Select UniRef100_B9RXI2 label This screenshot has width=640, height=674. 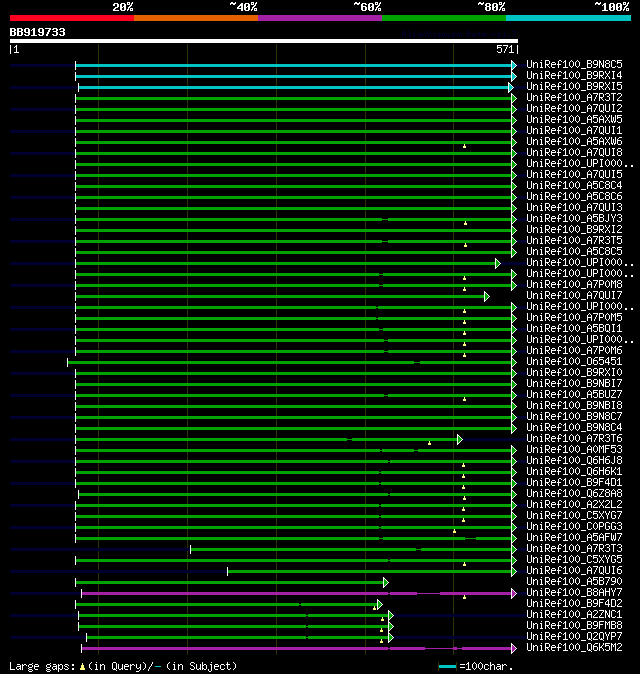pyautogui.click(x=574, y=230)
